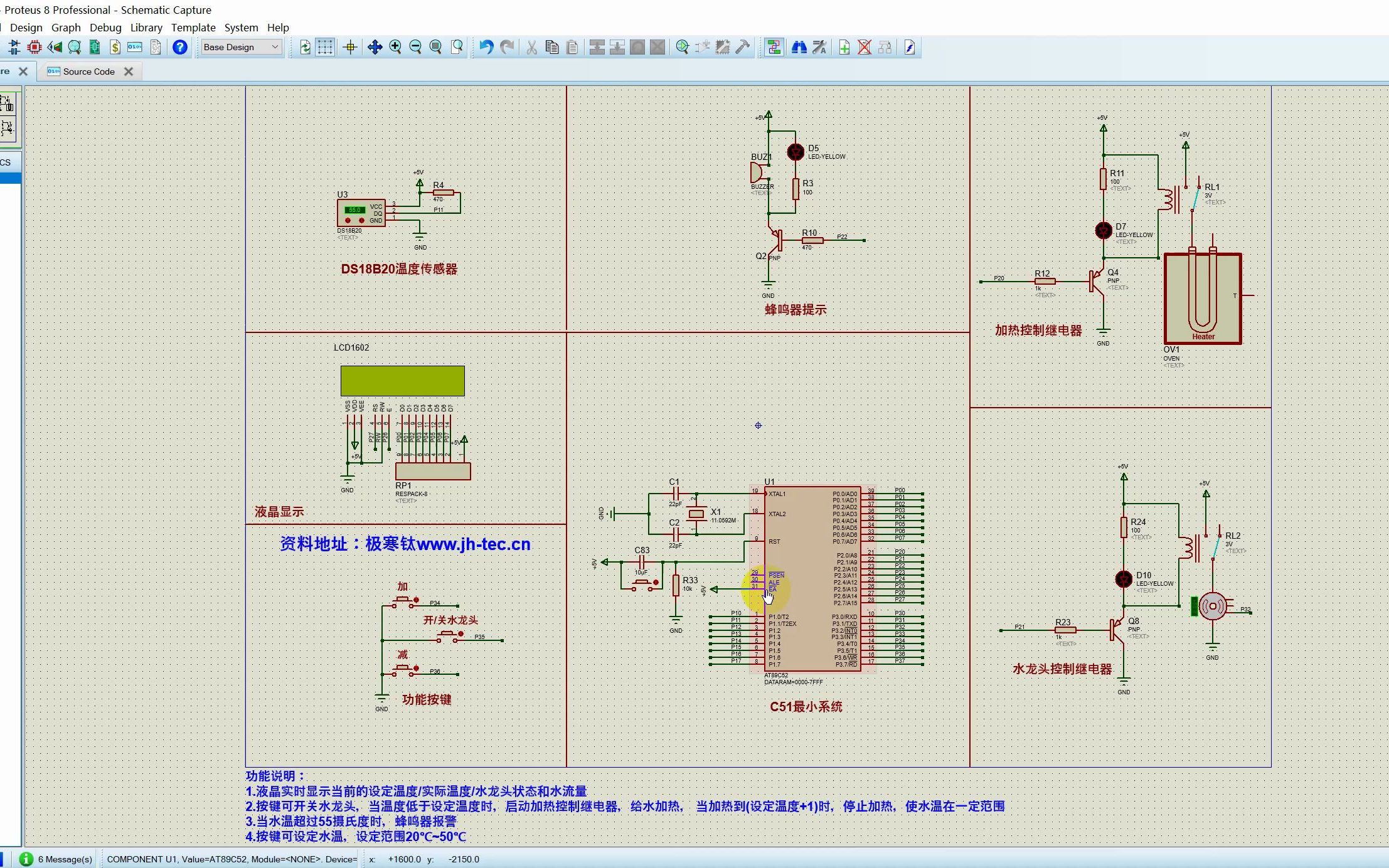Open the Bill of Materials view
The width and height of the screenshot is (1389, 868).
[x=115, y=47]
